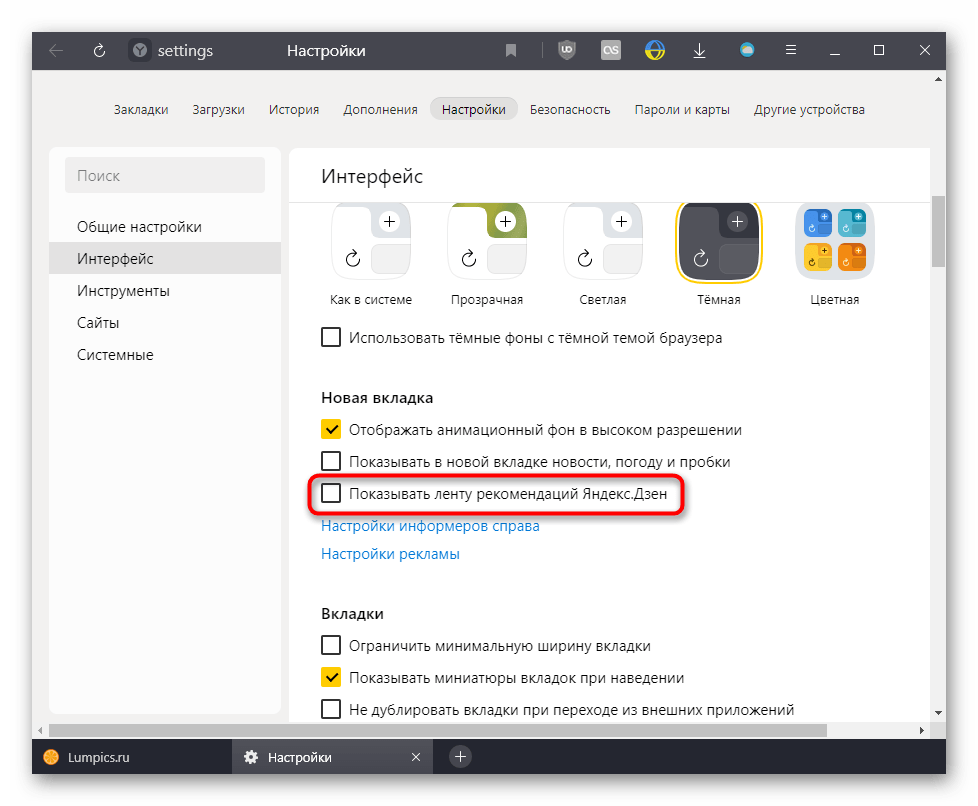Click the horizontal scroll left arrow
Viewport: 978px width, 806px height.
40,730
